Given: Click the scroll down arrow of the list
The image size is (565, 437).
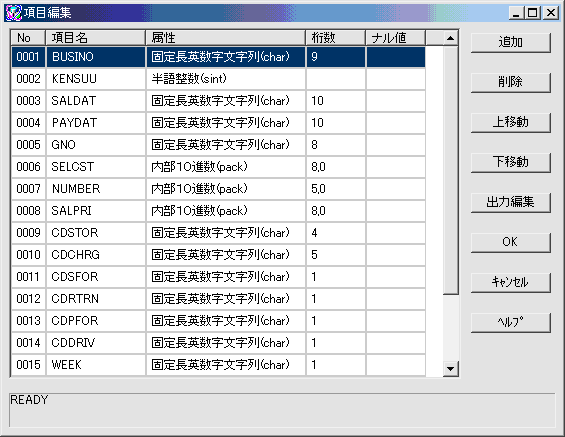Looking at the screenshot, I should pos(450,369).
